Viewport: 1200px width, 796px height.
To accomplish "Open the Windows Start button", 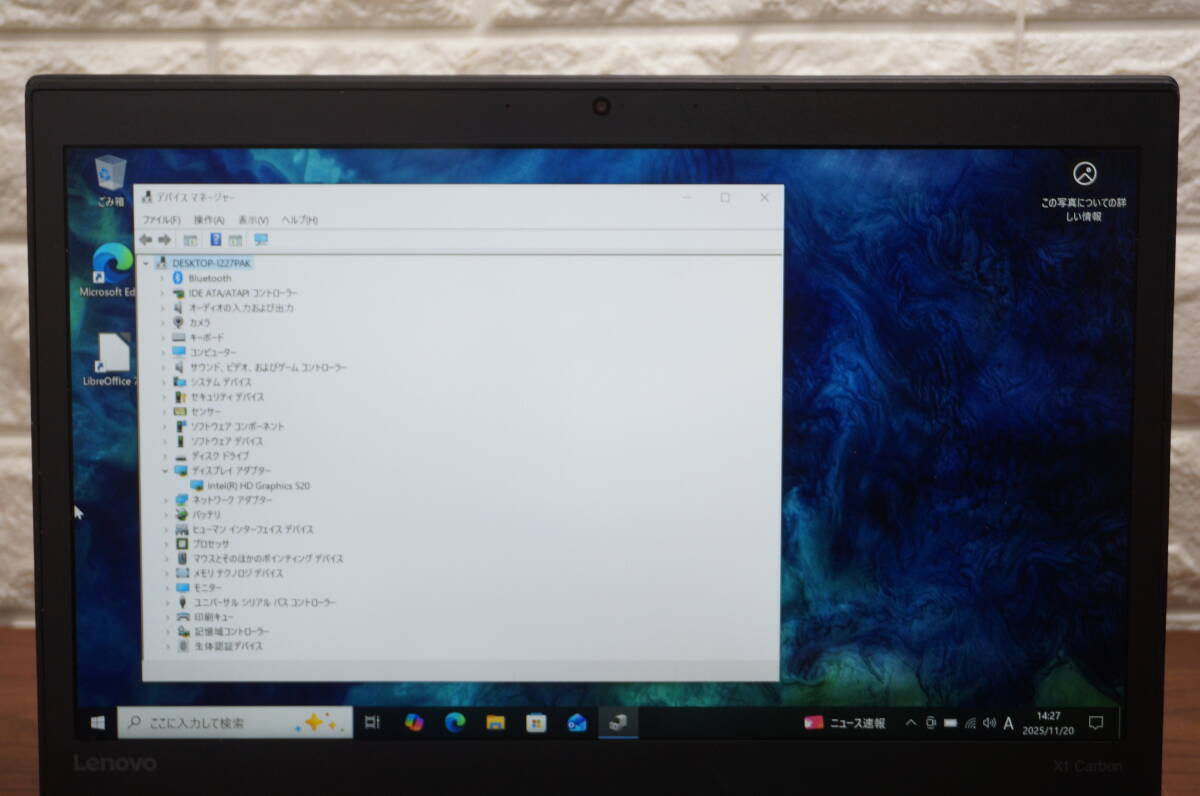I will click(98, 722).
